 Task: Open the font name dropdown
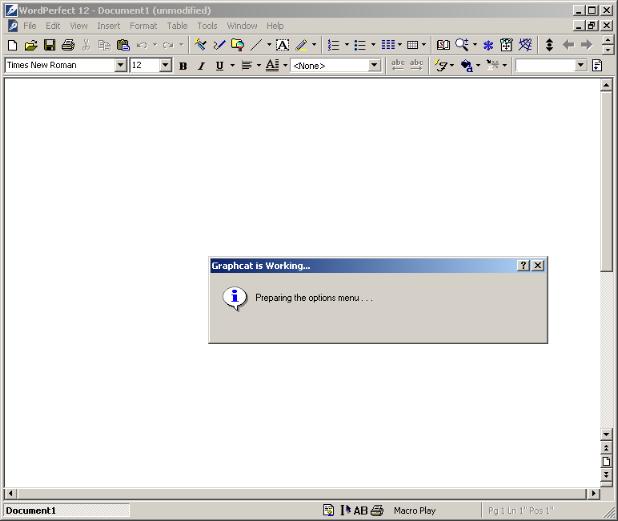pyautogui.click(x=120, y=65)
